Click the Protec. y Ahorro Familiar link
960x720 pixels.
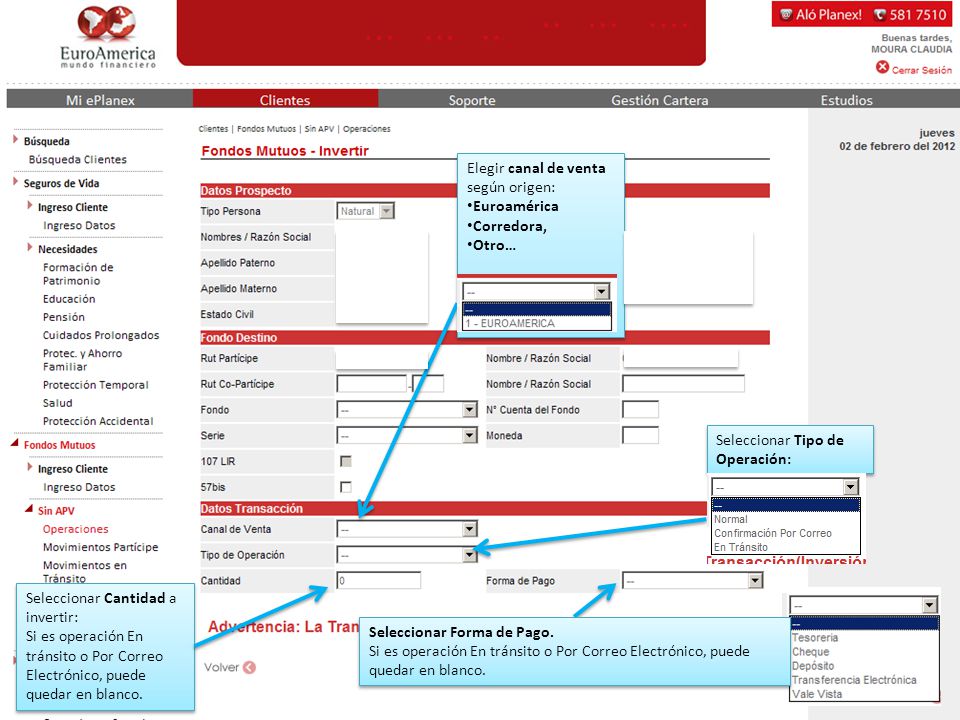(82, 360)
